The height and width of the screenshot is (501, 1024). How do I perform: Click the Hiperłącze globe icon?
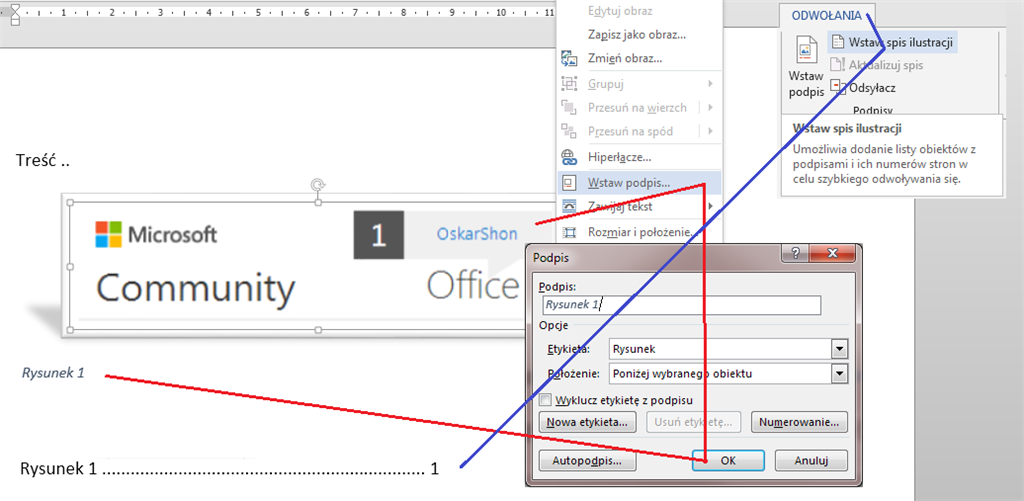(569, 157)
